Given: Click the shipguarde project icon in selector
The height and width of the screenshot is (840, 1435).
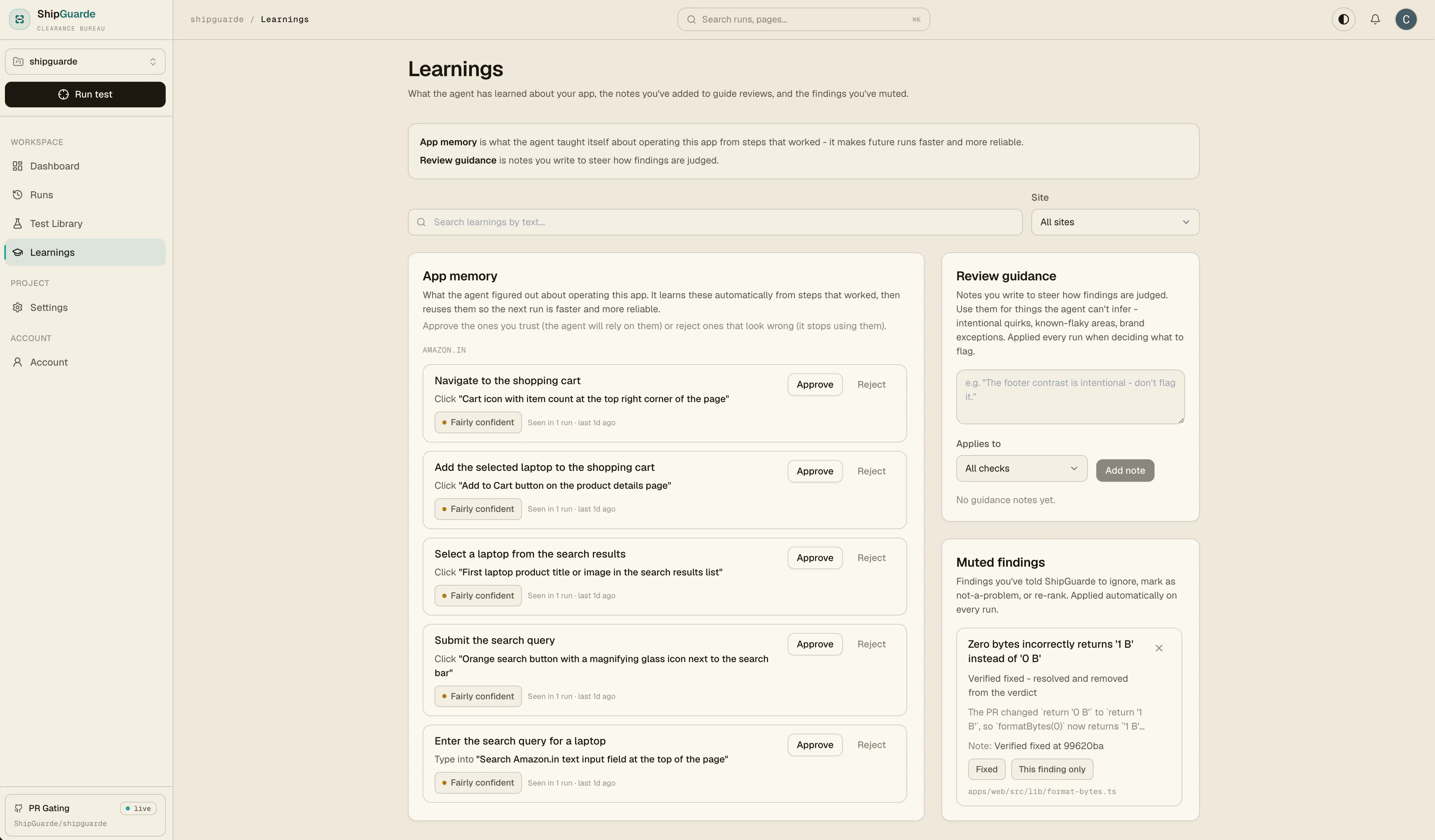Looking at the screenshot, I should pos(18,61).
